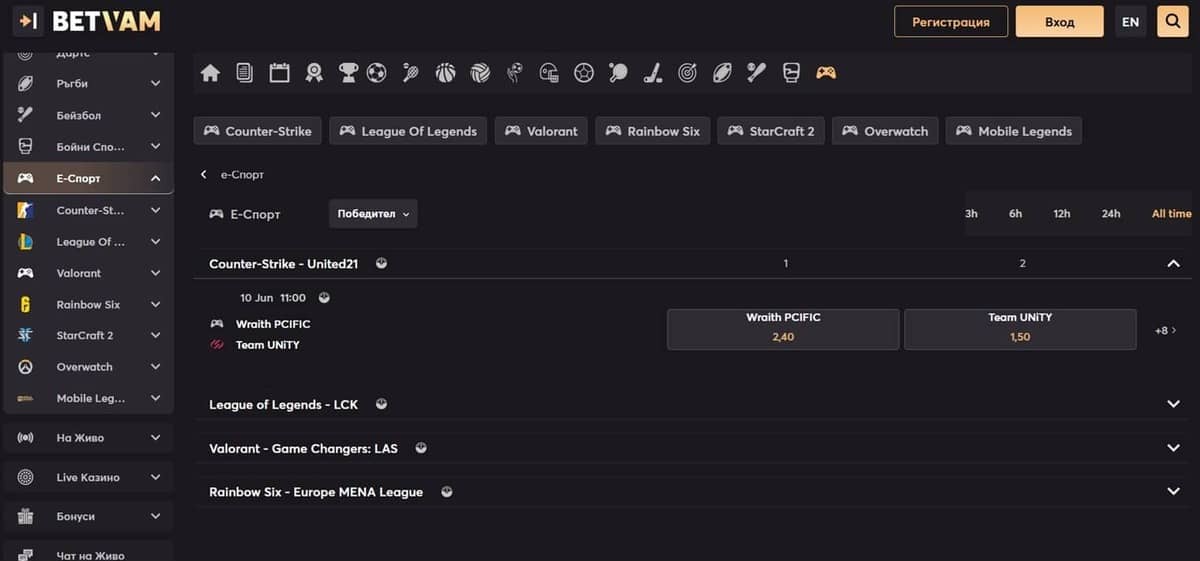The image size is (1200, 561).
Task: Expand the Rainbow Six - Europe MENA League row
Action: 1173,491
